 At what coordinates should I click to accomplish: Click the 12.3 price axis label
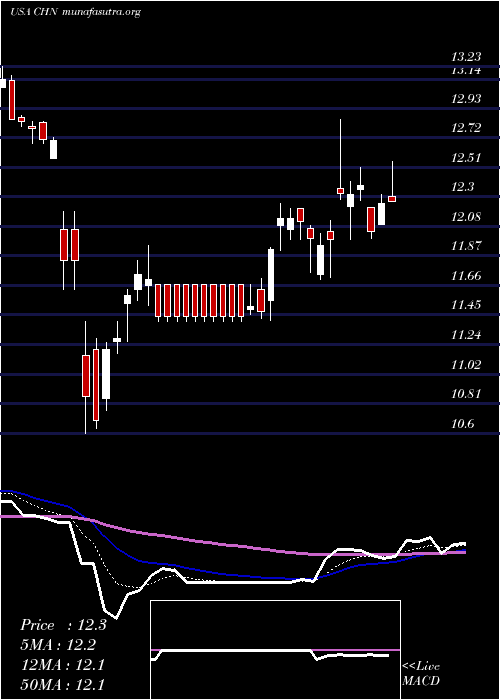463,187
